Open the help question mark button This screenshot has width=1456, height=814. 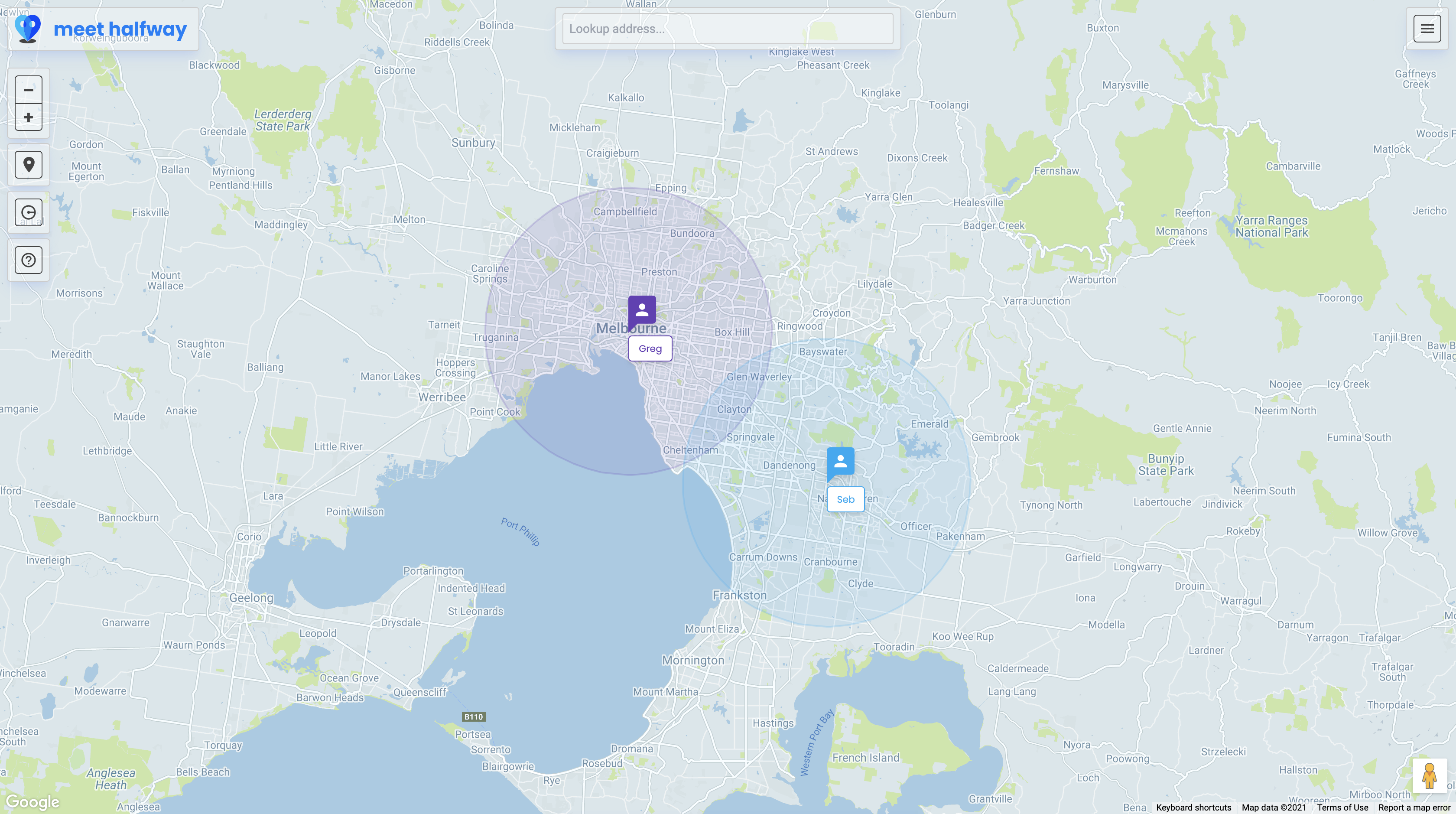pos(28,260)
